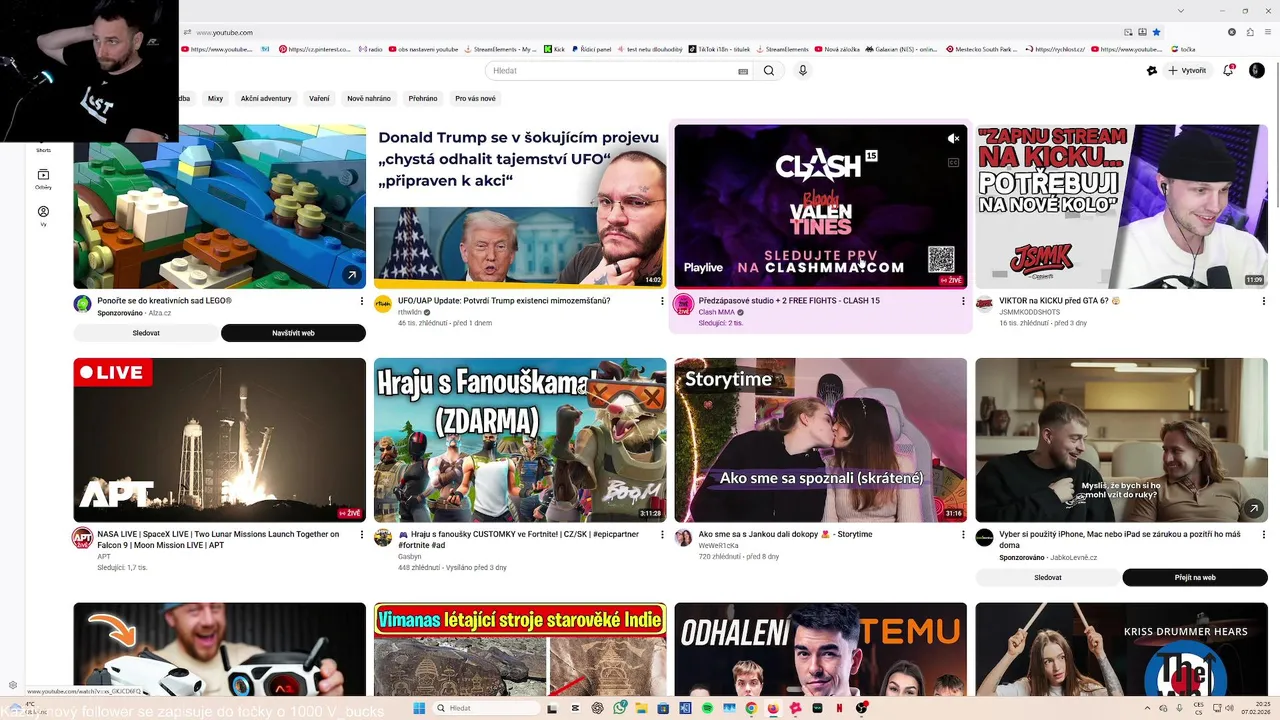Open Chrome from the taskbar
The height and width of the screenshot is (720, 1280).
(751, 708)
